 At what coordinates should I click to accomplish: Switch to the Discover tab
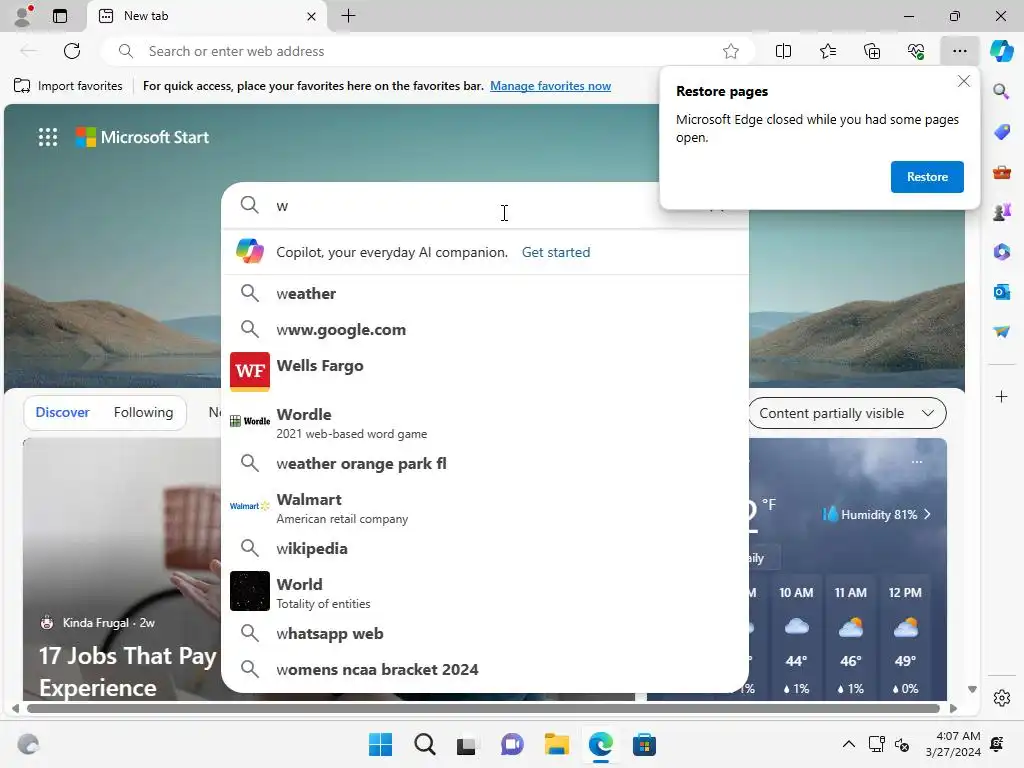pos(62,412)
